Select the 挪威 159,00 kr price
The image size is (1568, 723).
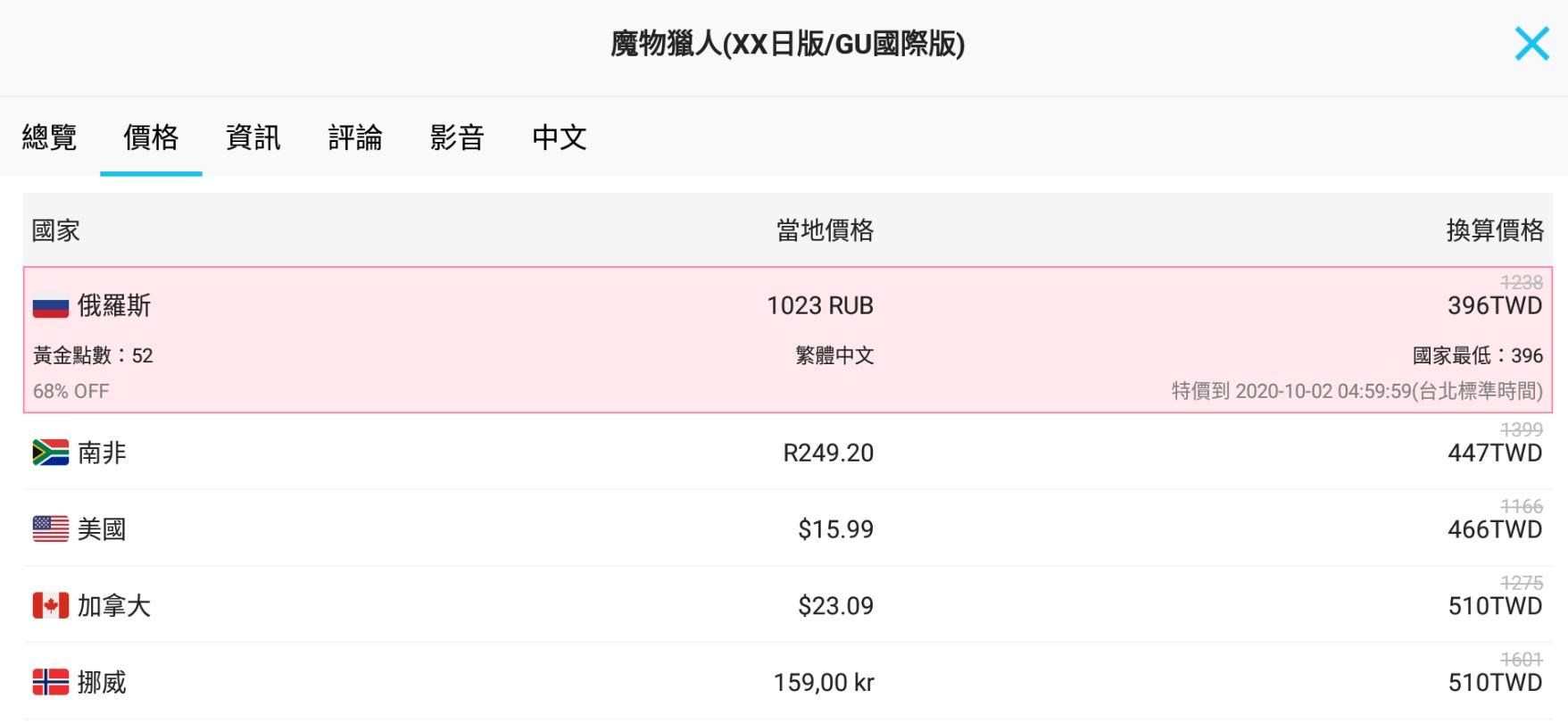(x=823, y=683)
